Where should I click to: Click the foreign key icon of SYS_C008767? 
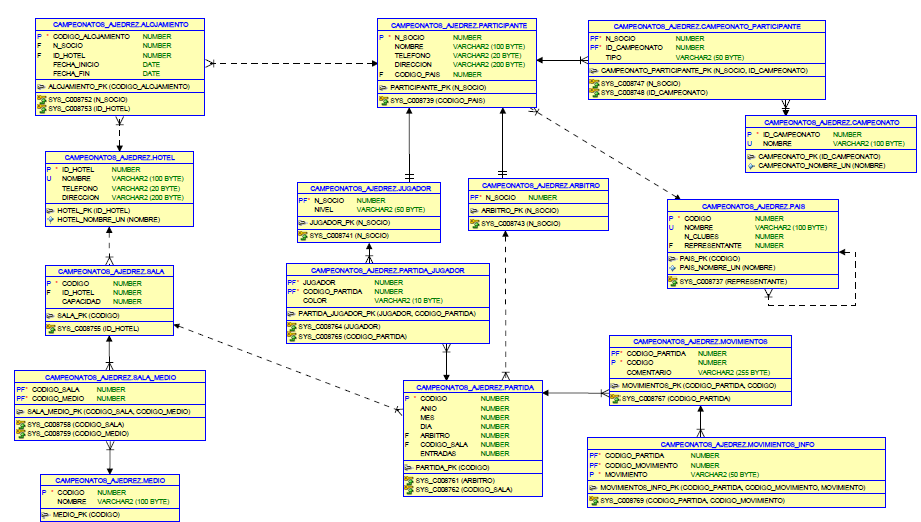click(x=616, y=399)
